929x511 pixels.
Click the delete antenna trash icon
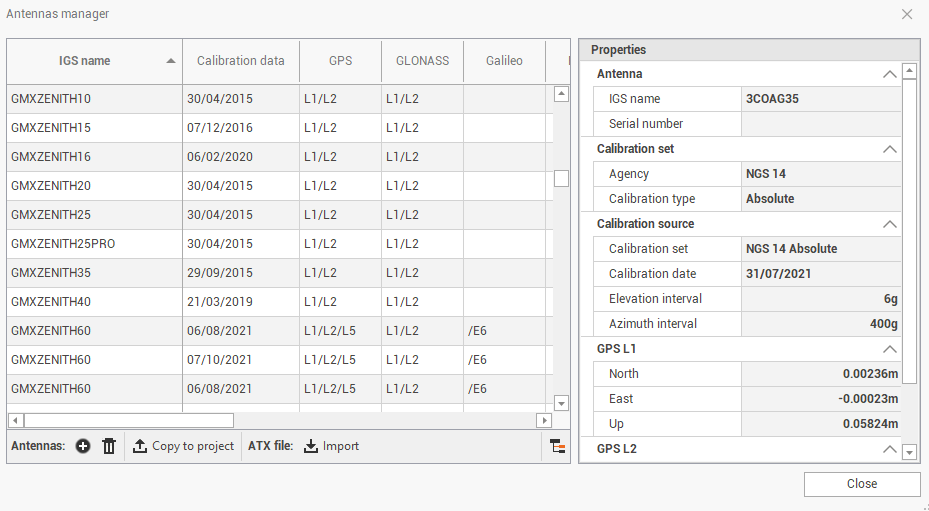click(109, 446)
